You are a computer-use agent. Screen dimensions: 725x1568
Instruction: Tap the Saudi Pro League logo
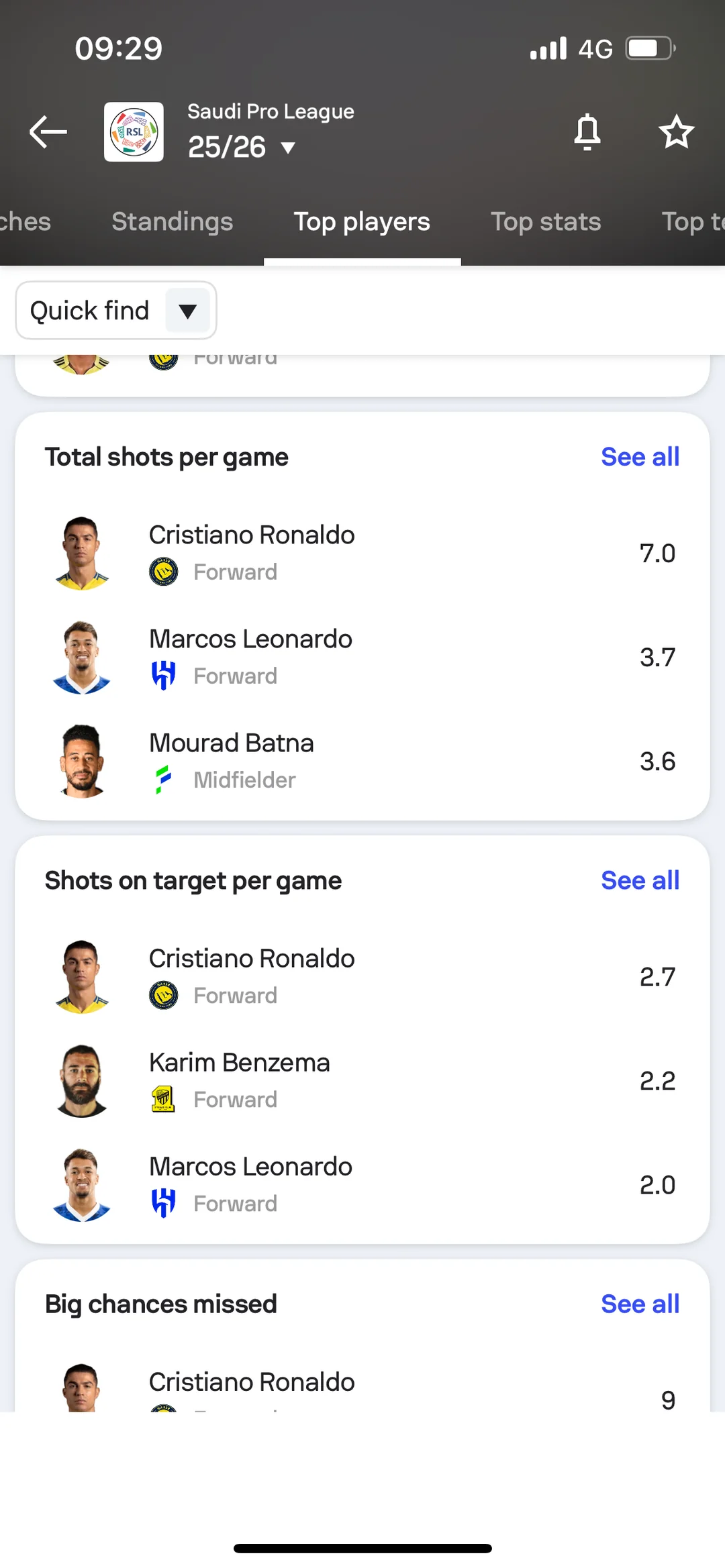click(x=134, y=132)
